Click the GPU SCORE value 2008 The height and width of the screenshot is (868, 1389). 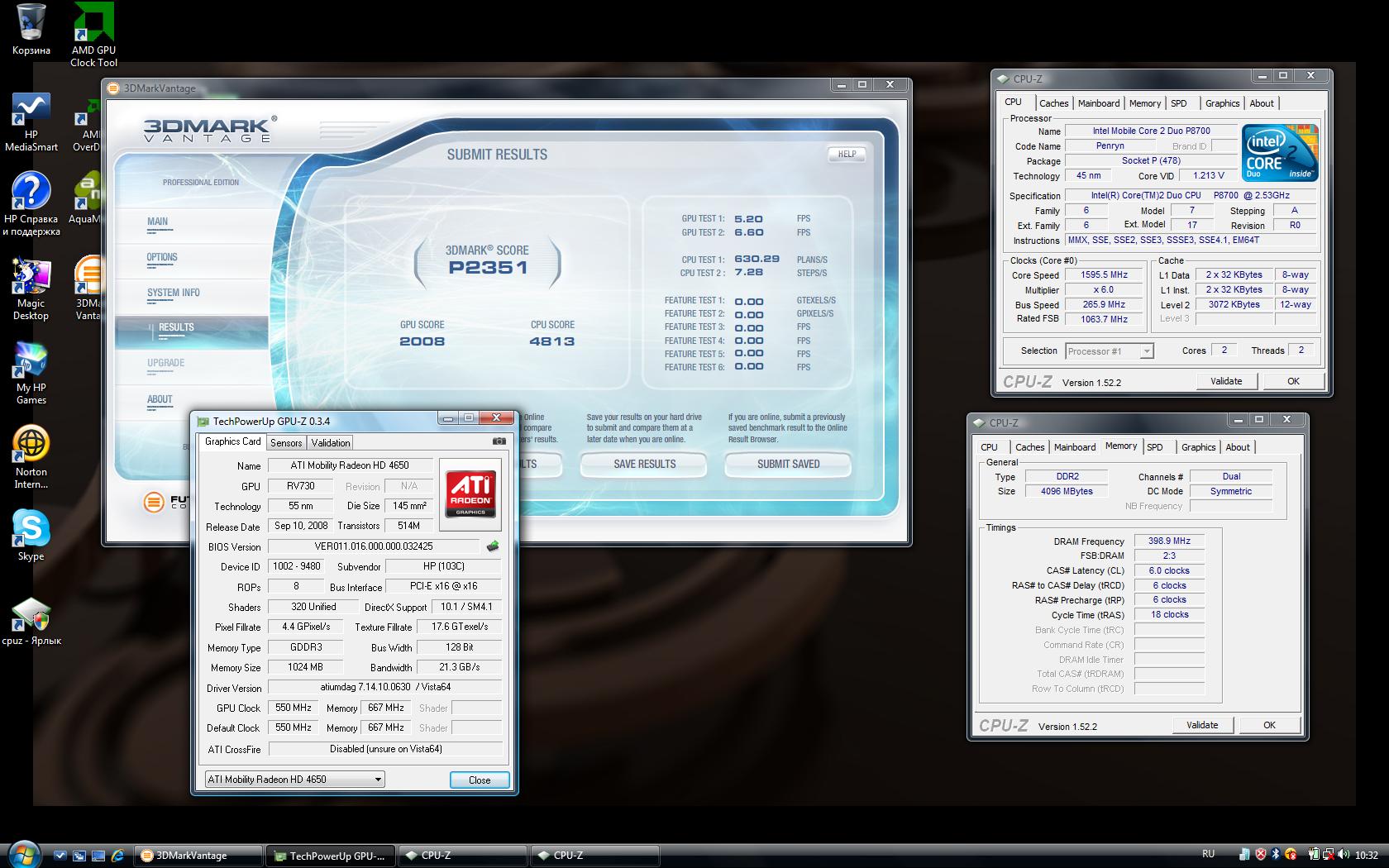click(422, 341)
